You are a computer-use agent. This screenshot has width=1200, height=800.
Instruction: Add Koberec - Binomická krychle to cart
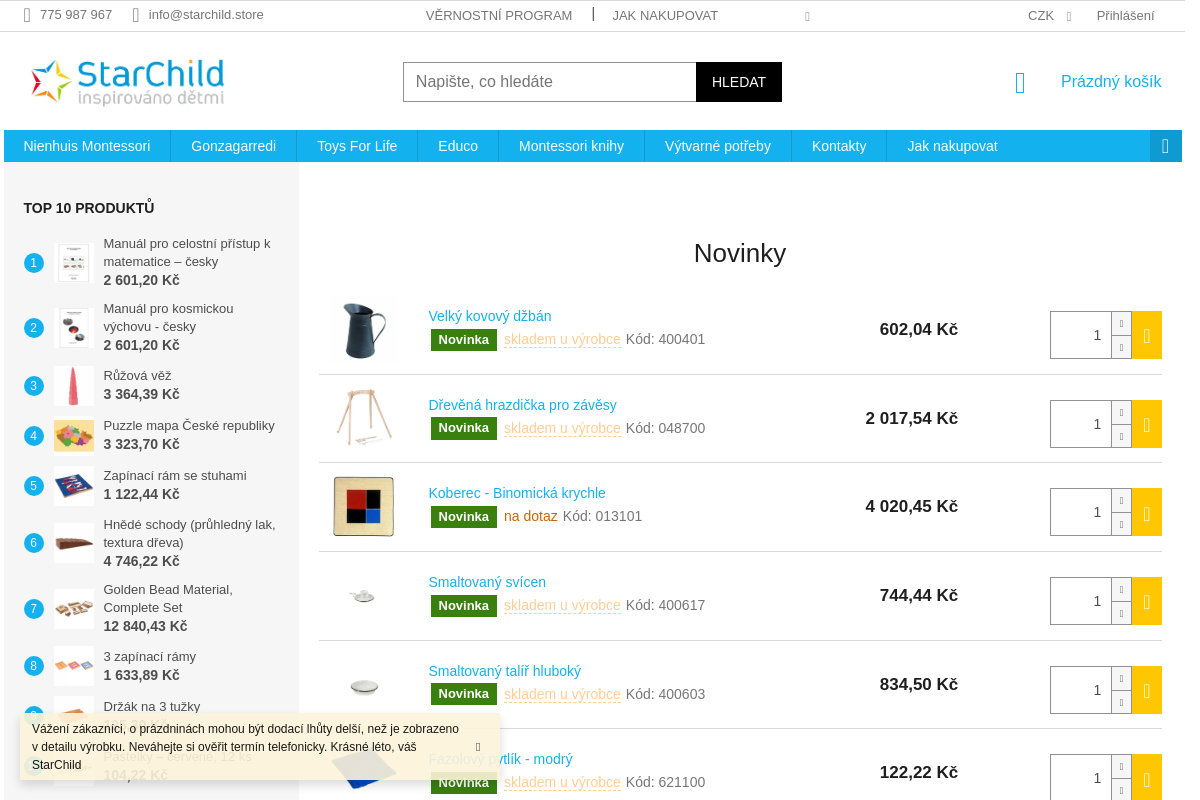pyautogui.click(x=1146, y=512)
